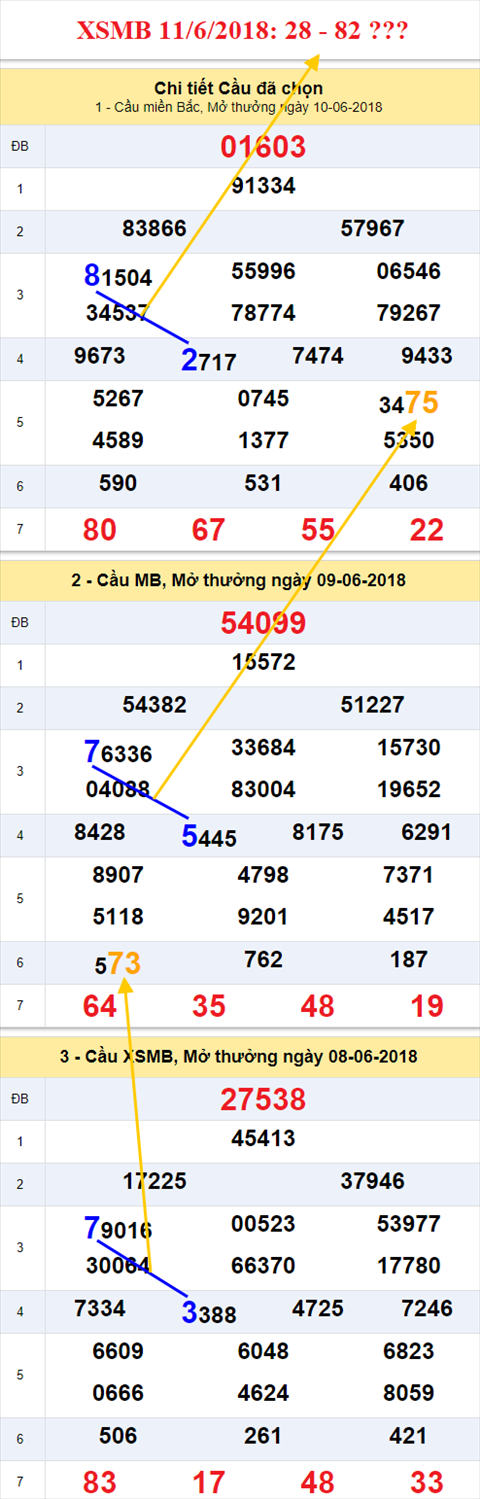Viewport: 480px width, 1499px height.
Task: Select the heading 3 - Cầu XSMB 08-06-2018
Action: pyautogui.click(x=239, y=1057)
